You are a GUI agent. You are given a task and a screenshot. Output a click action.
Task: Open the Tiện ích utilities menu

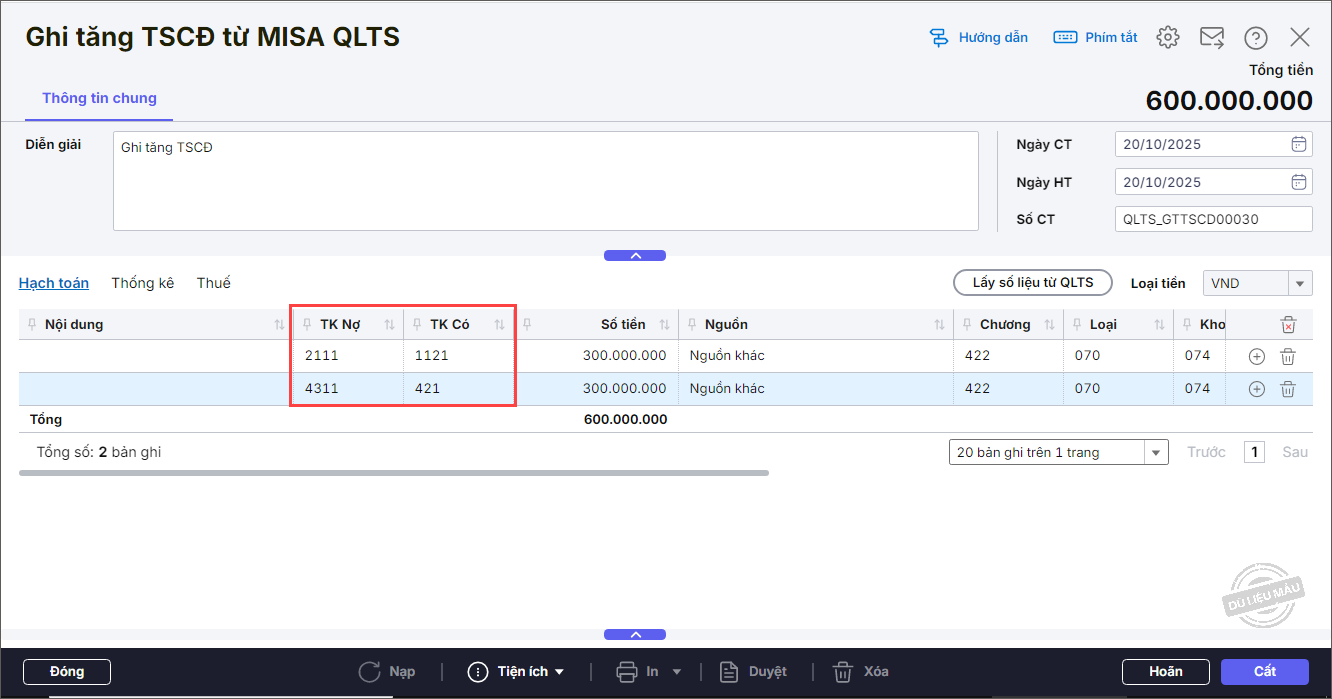516,672
